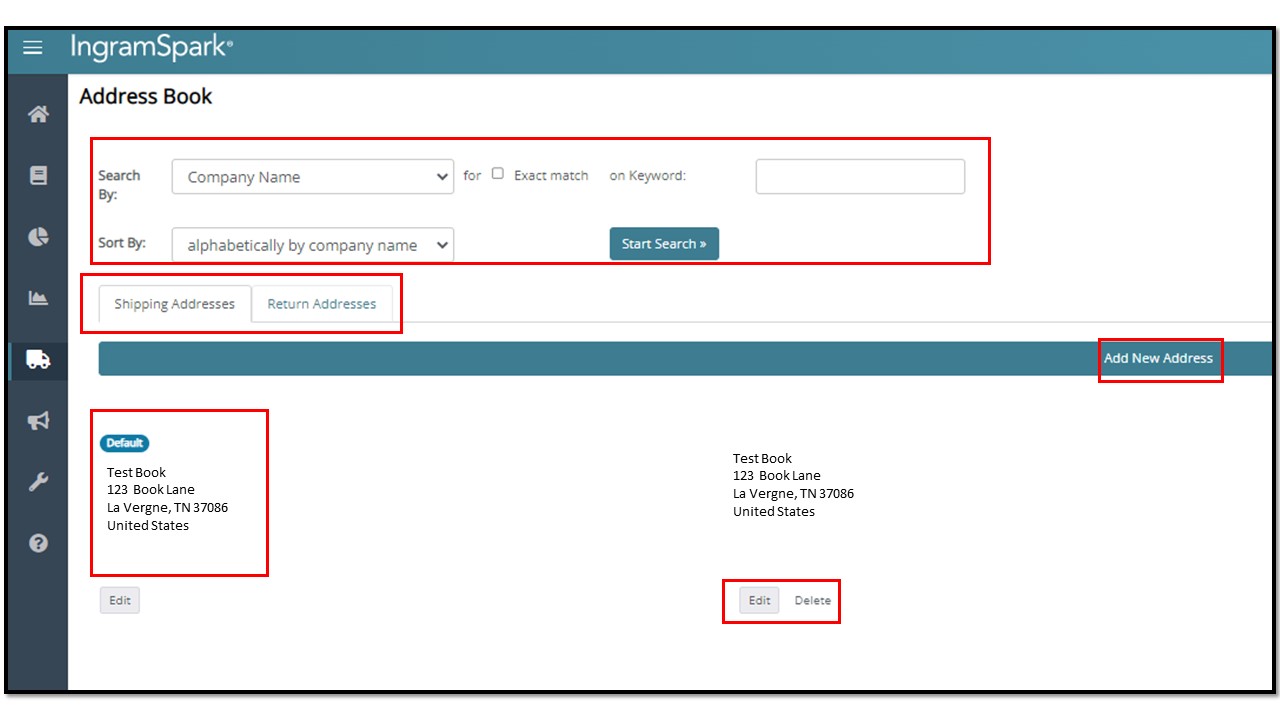Open the Titles book icon
Screen dimensions: 1280x720
coord(38,175)
